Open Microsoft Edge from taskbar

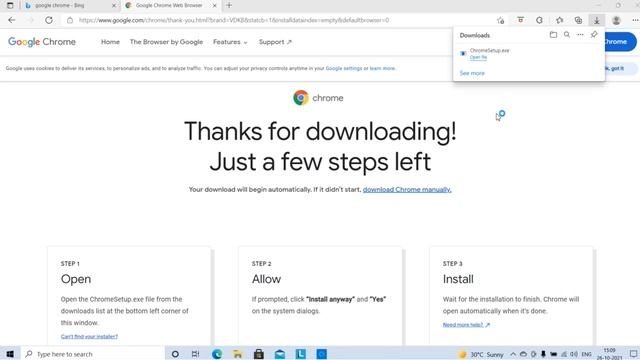[217, 354]
